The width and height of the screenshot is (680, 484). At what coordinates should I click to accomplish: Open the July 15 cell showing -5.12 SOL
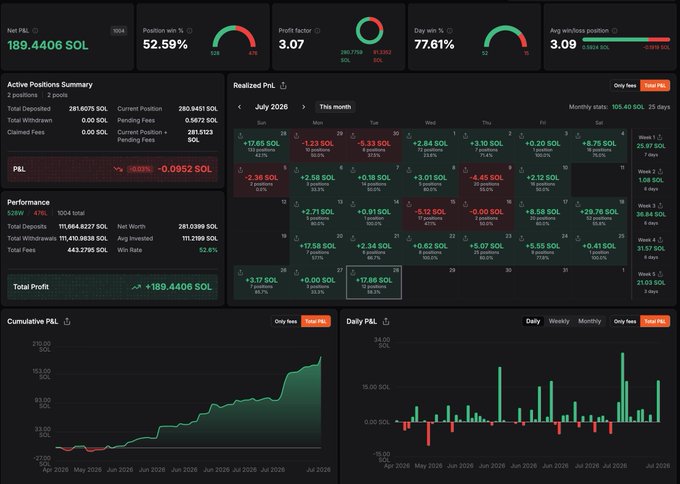click(430, 214)
